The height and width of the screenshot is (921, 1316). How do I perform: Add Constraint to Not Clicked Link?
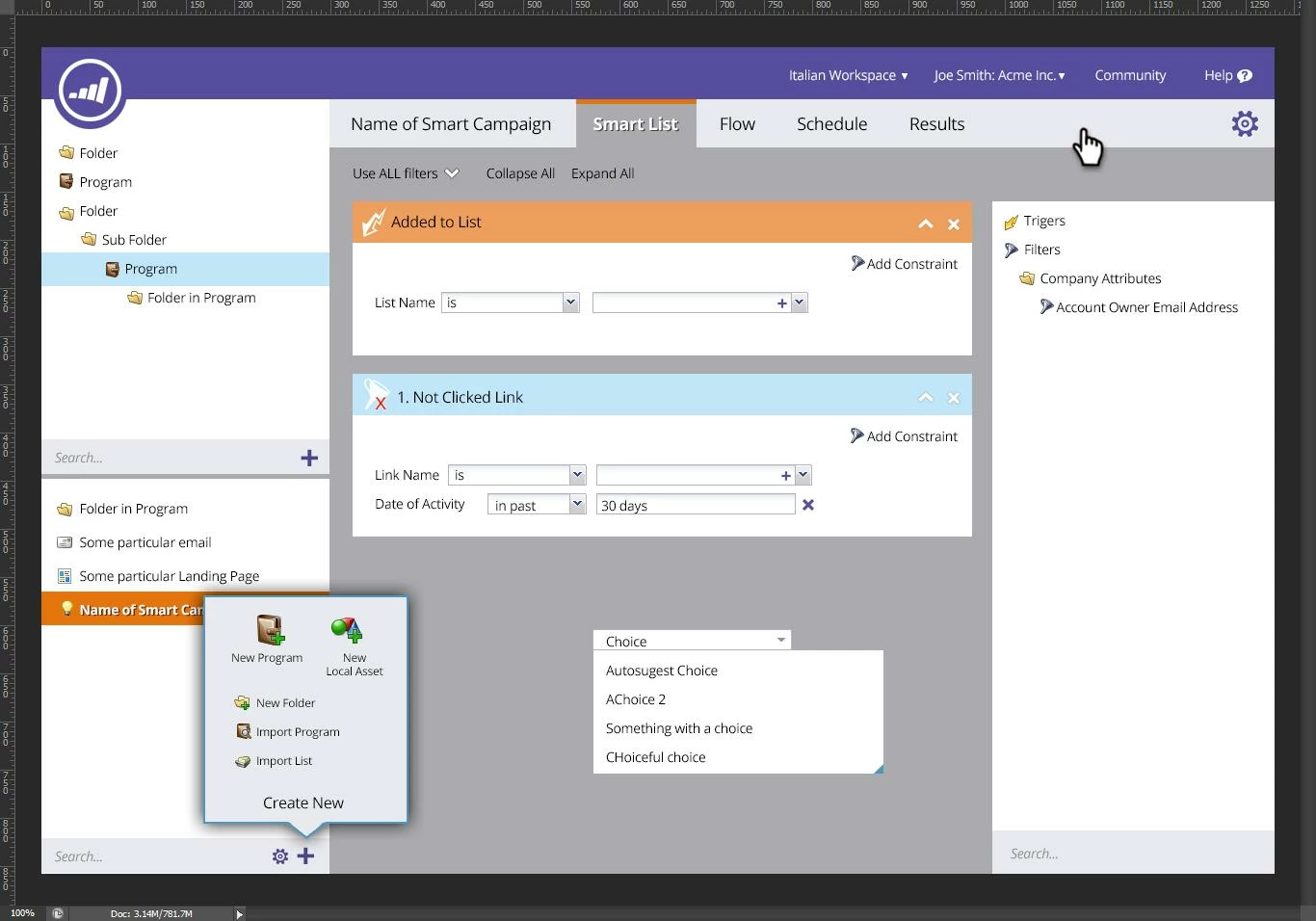(904, 435)
